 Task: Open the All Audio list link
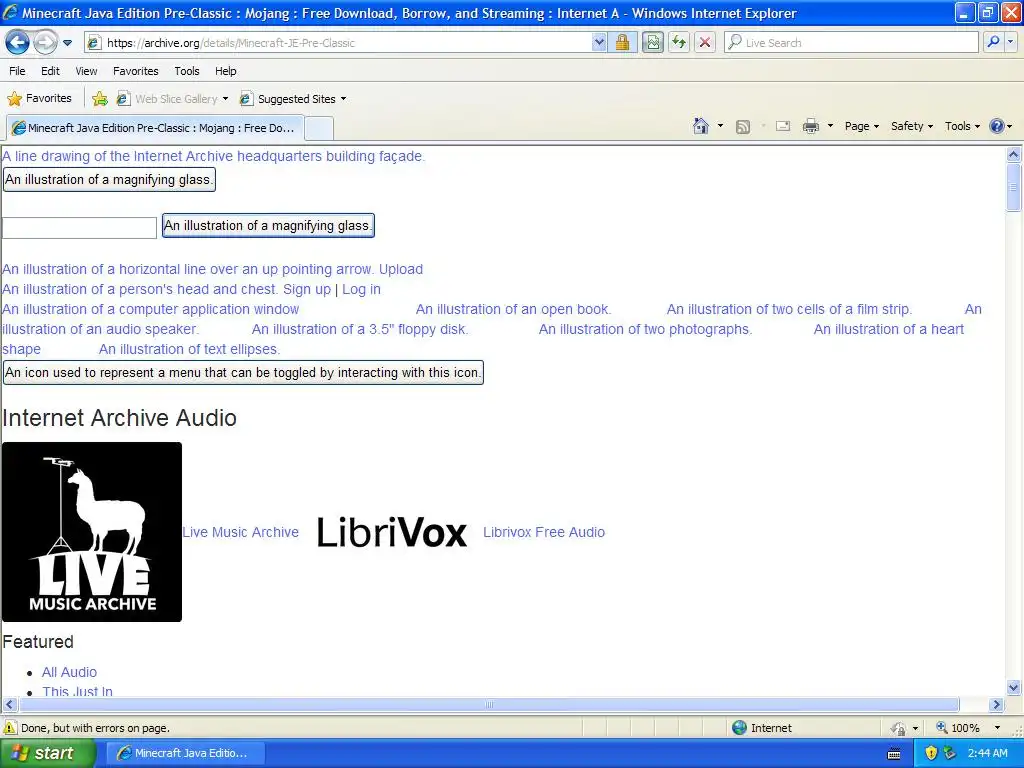[69, 672]
